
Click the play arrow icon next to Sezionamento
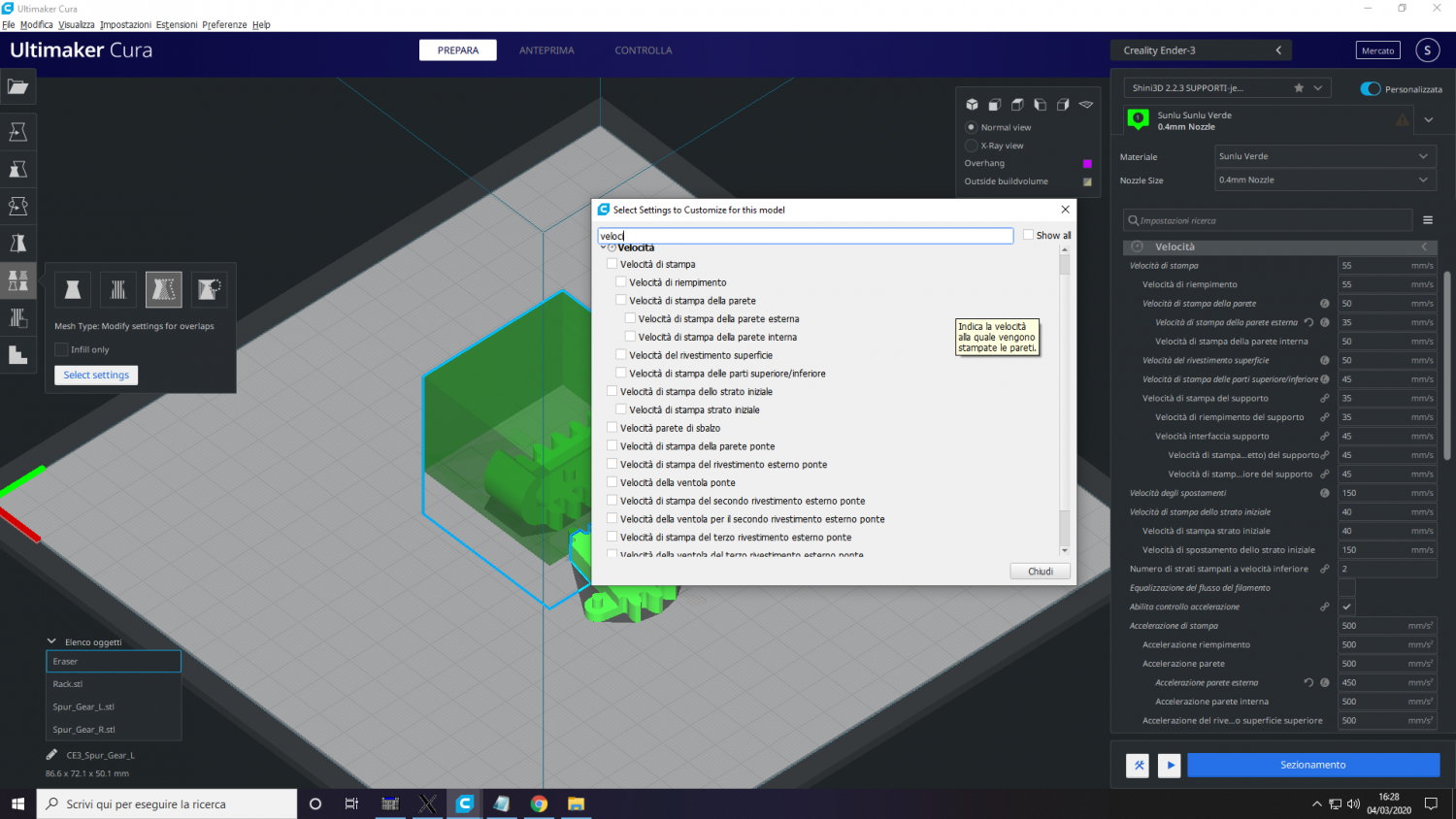pos(1170,765)
